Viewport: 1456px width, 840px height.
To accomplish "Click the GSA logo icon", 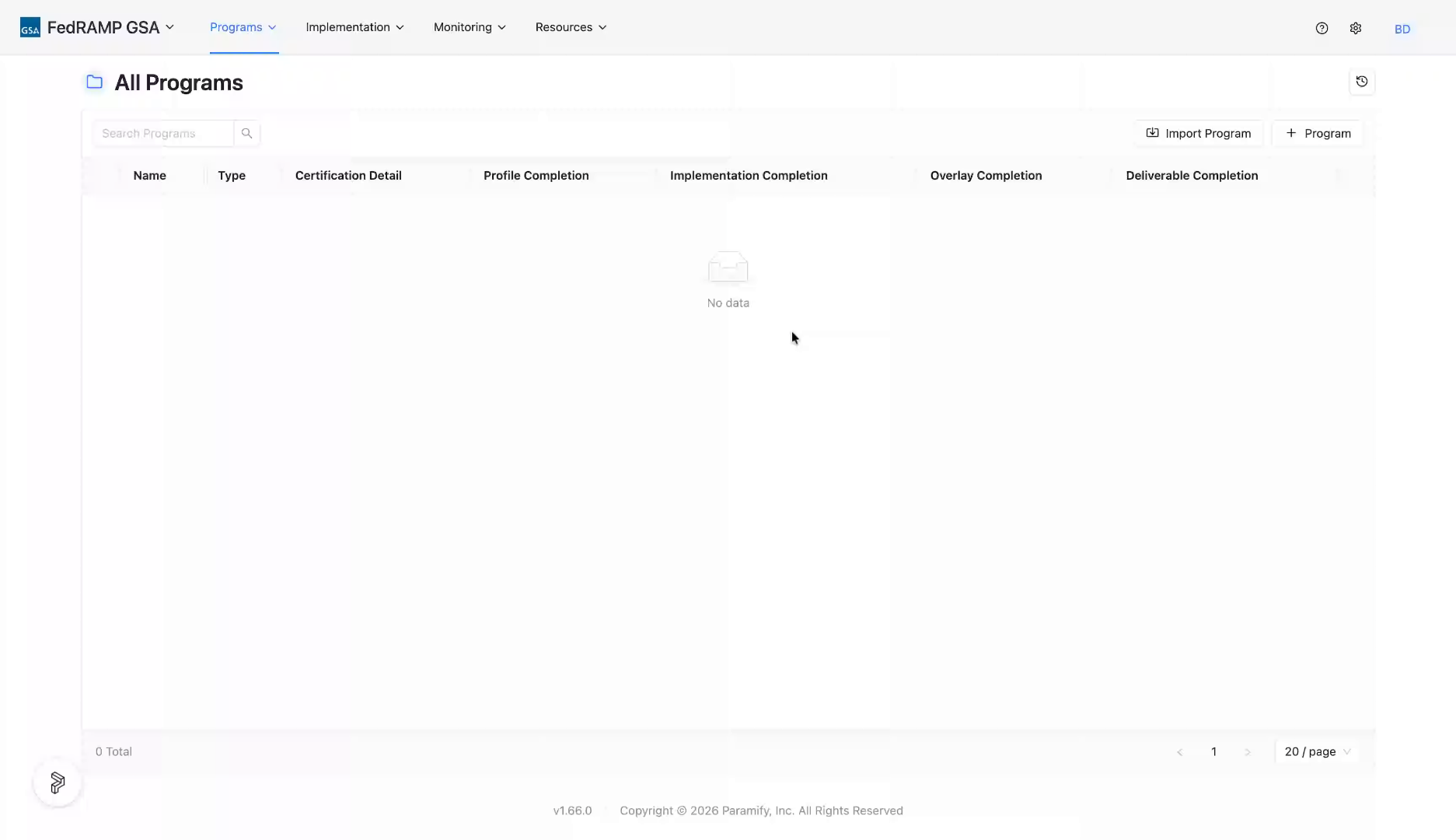I will 30,27.
